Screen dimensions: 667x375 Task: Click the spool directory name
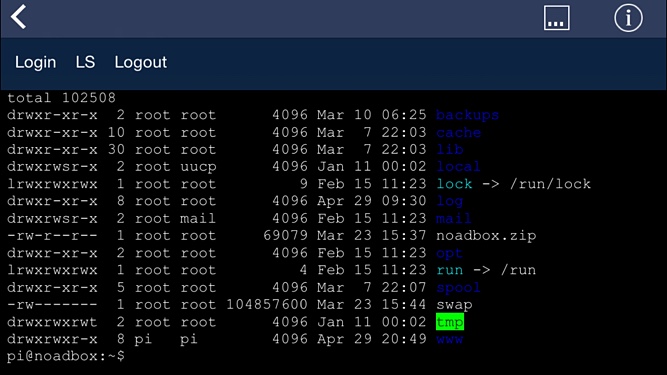(x=459, y=288)
